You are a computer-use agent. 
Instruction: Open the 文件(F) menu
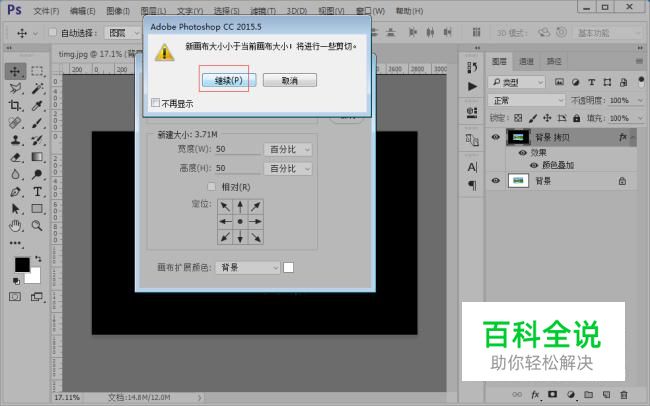pyautogui.click(x=46, y=11)
